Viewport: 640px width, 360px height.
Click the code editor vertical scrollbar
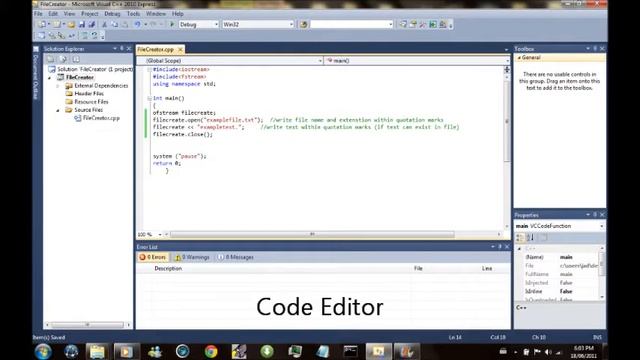[x=507, y=121]
